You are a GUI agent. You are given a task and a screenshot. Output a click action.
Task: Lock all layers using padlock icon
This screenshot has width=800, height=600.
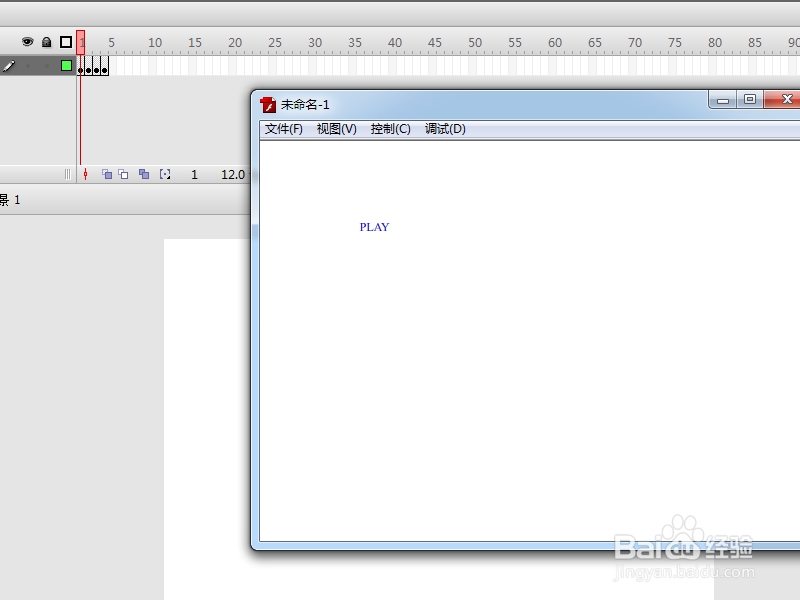coord(46,42)
